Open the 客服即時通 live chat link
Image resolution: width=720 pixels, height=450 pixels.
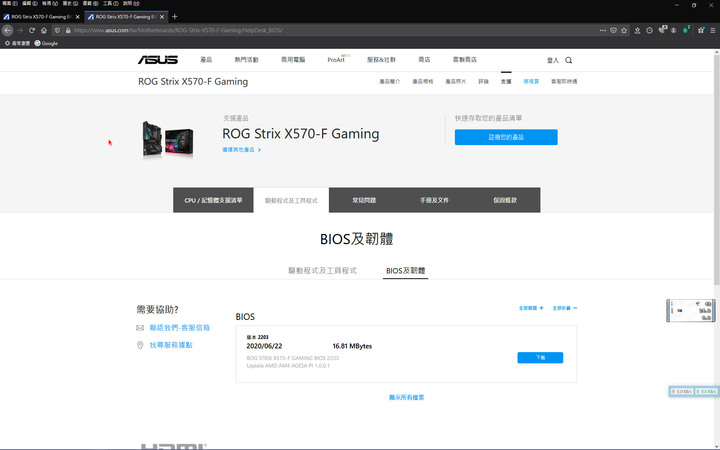click(x=564, y=81)
